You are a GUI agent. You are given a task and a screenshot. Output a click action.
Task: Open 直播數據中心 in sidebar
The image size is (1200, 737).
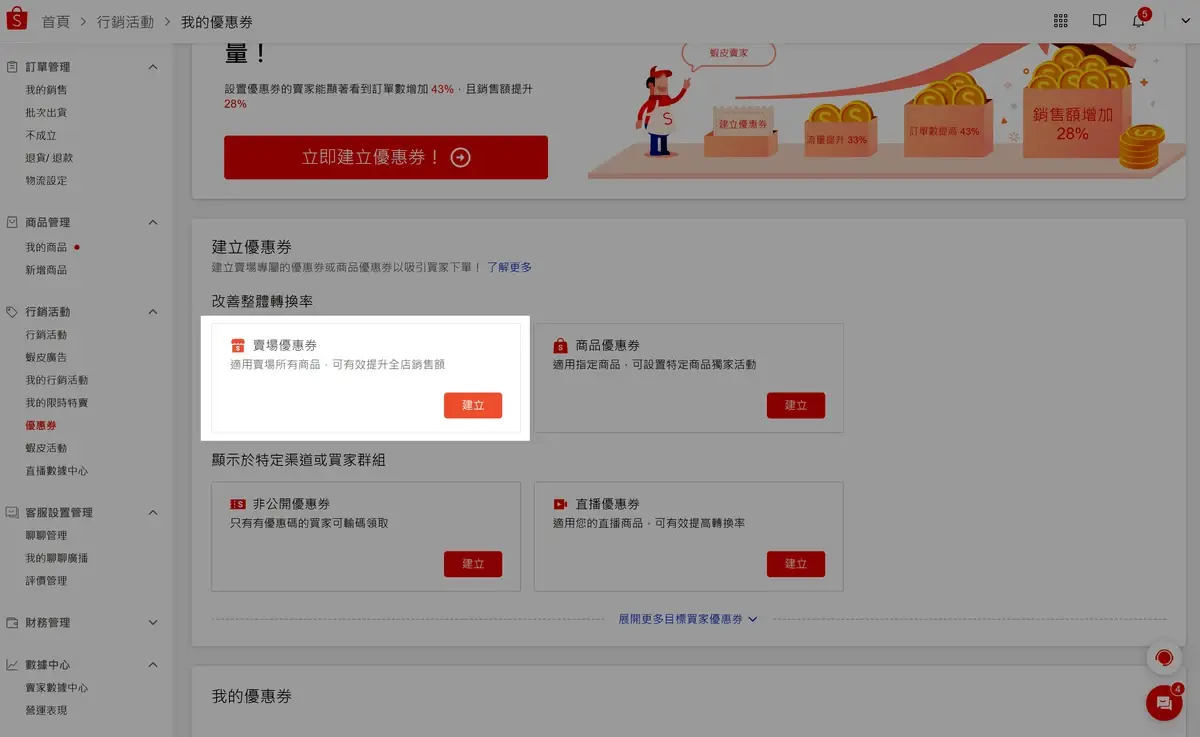click(x=57, y=471)
